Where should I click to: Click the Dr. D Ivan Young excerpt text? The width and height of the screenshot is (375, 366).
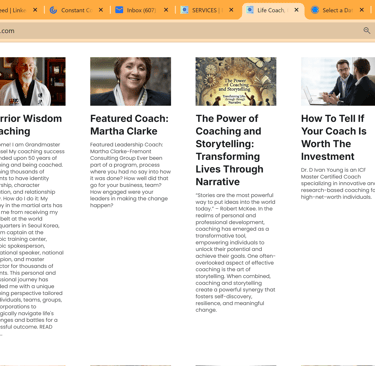coord(338,183)
